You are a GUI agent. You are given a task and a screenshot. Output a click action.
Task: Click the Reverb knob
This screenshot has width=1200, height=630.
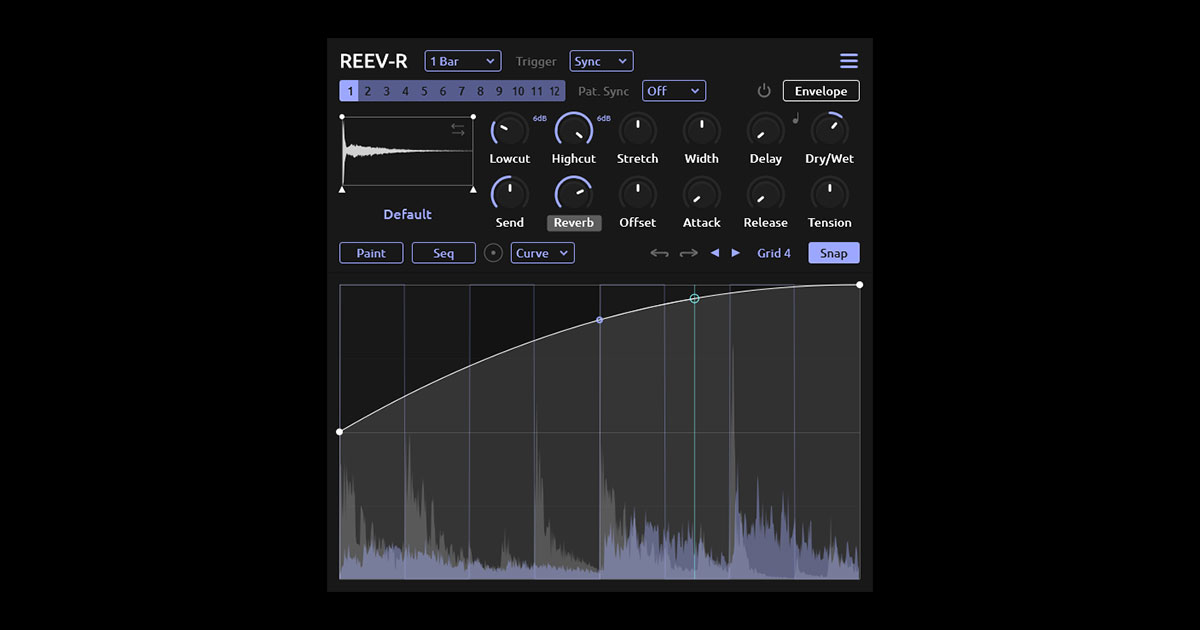click(574, 194)
